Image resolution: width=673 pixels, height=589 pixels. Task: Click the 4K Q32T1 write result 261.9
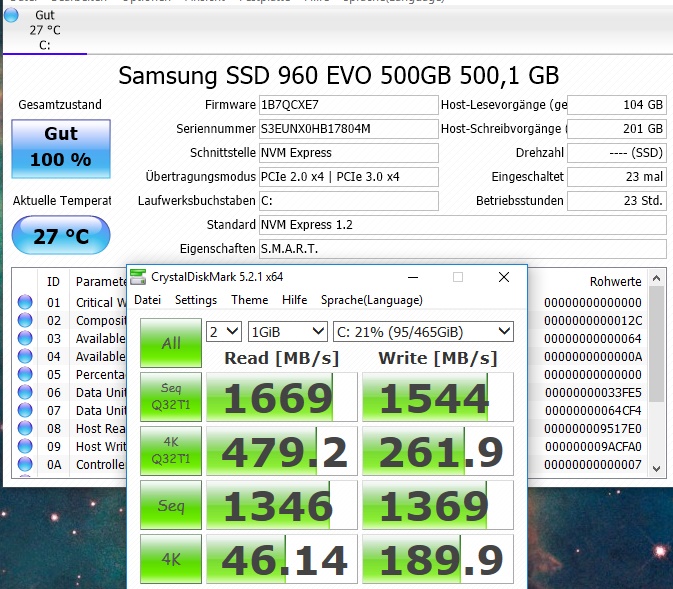tap(438, 451)
